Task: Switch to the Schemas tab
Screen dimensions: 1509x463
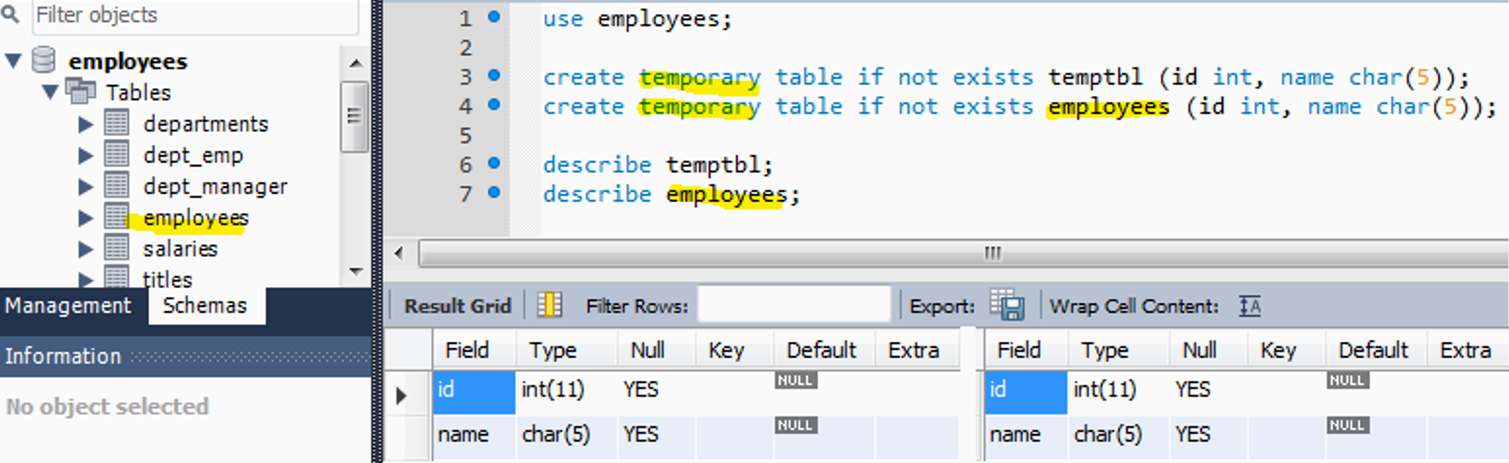Action: 205,306
